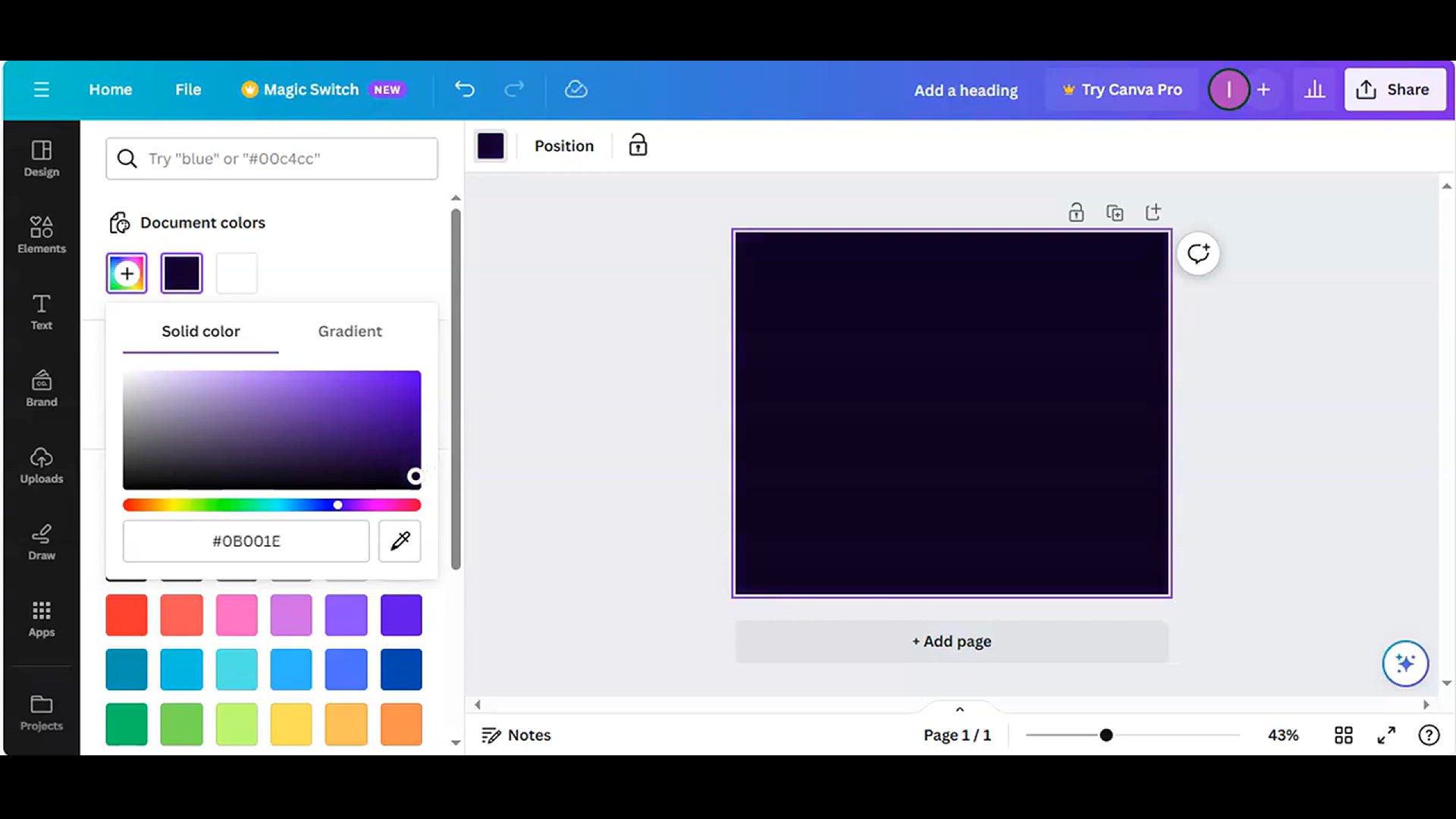Screen dimensions: 1456x819
Task: Open the analytics chart icon
Action: pos(1314,89)
